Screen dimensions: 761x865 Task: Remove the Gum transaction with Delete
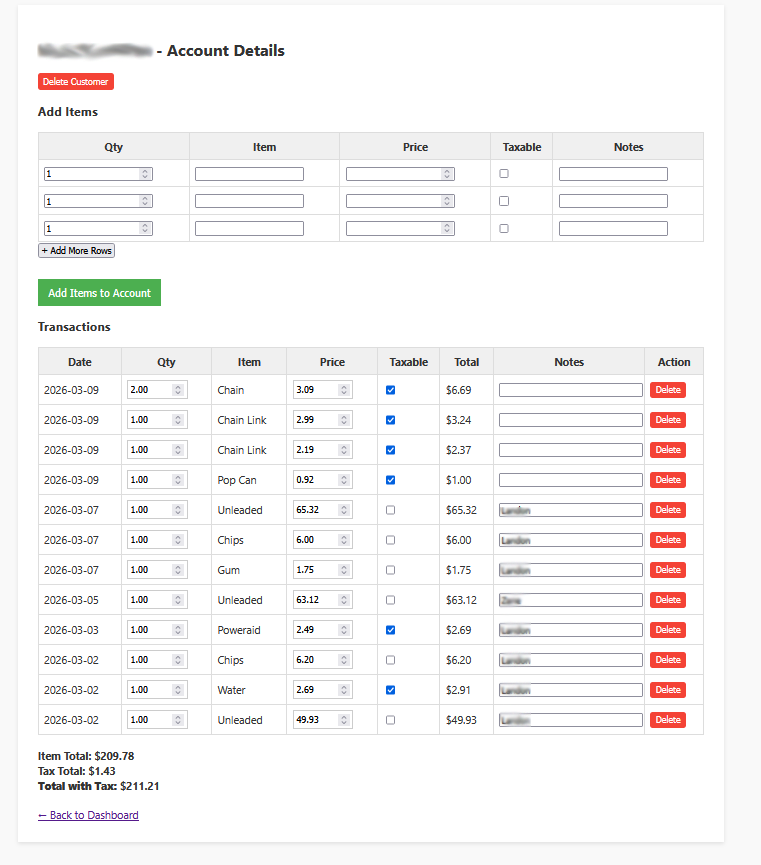667,570
